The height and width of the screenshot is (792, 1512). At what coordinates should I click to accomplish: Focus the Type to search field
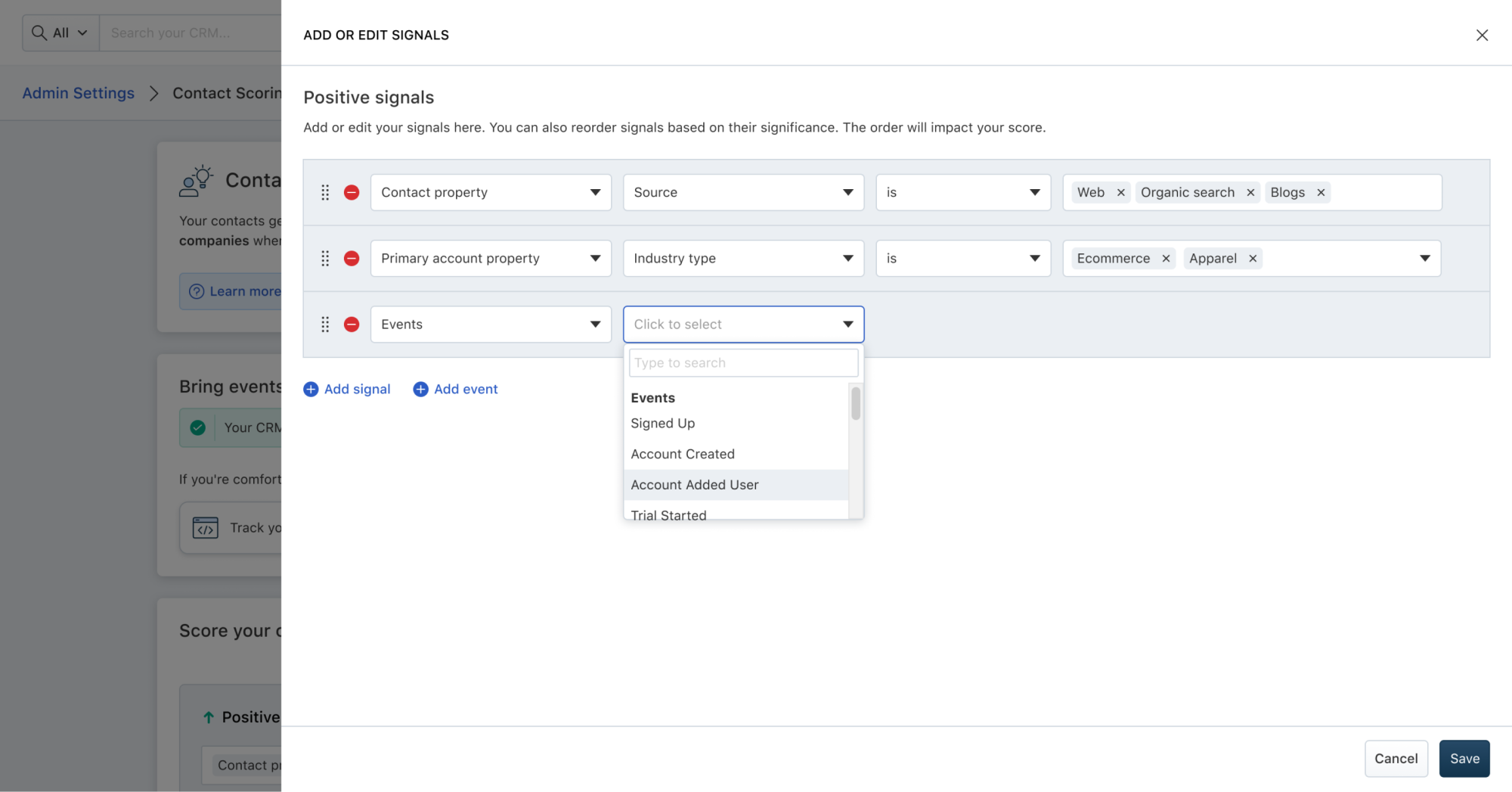[x=743, y=363]
